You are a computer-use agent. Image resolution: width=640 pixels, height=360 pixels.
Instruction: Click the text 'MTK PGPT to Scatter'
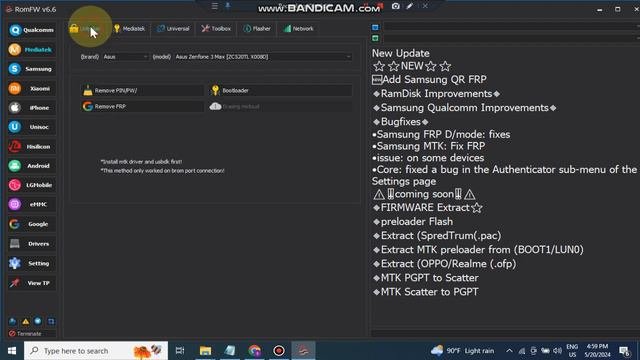[425, 278]
